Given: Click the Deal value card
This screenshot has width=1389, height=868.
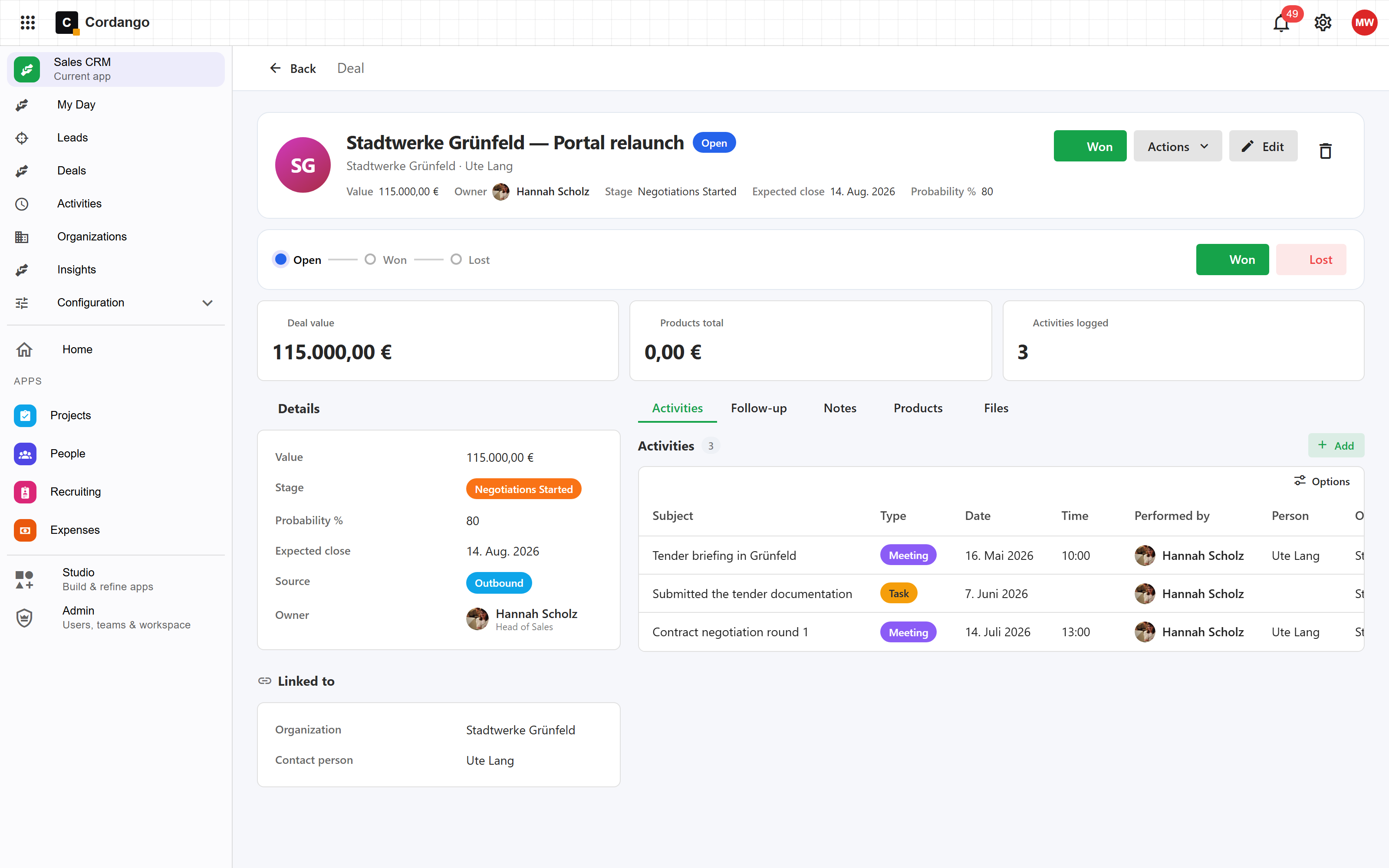Looking at the screenshot, I should [x=438, y=340].
